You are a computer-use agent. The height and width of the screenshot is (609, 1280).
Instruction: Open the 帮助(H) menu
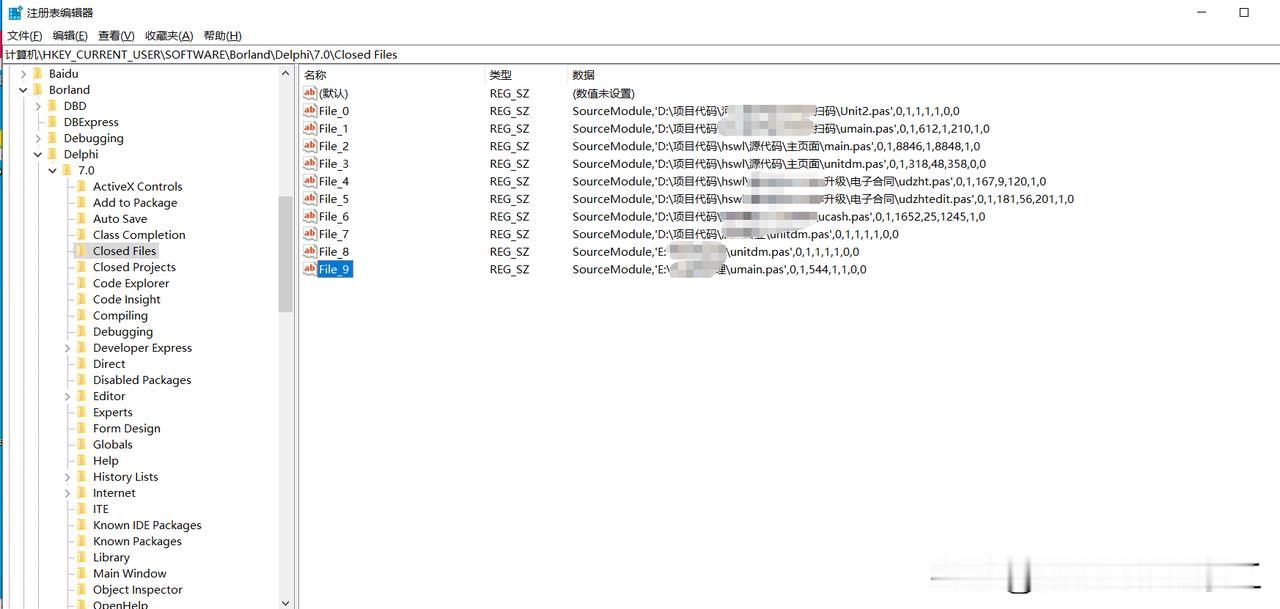(x=222, y=35)
